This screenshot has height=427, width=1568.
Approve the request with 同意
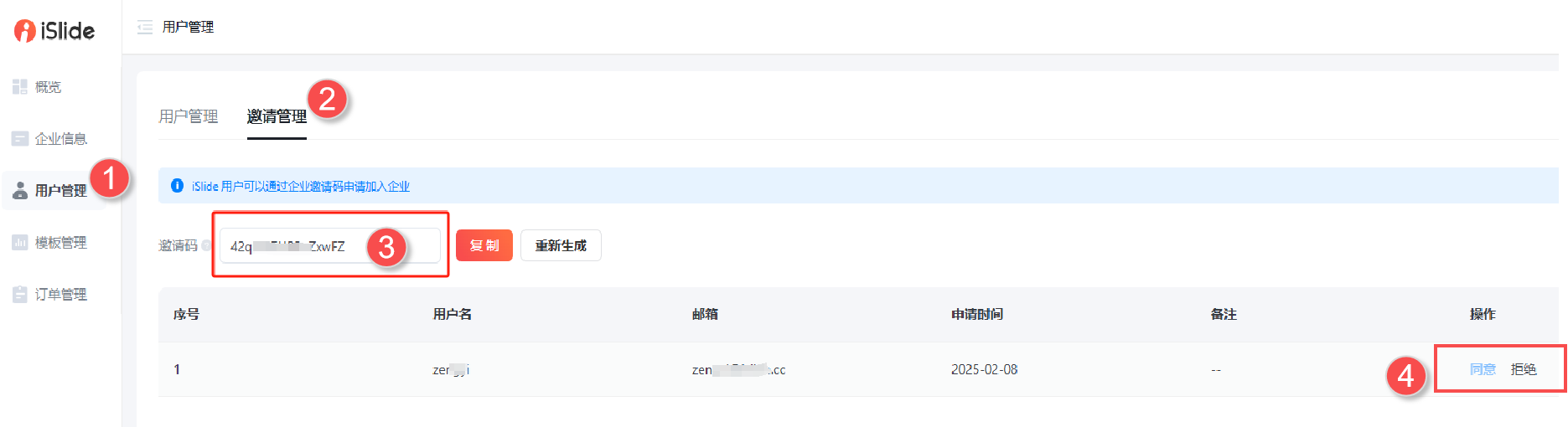(1483, 369)
